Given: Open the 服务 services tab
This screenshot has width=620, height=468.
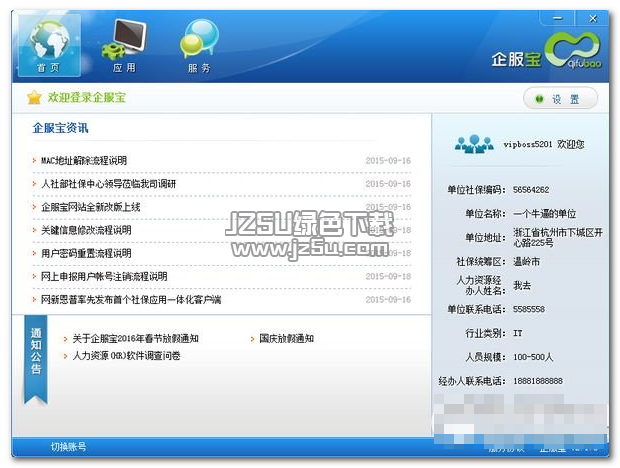Looking at the screenshot, I should 199,46.
